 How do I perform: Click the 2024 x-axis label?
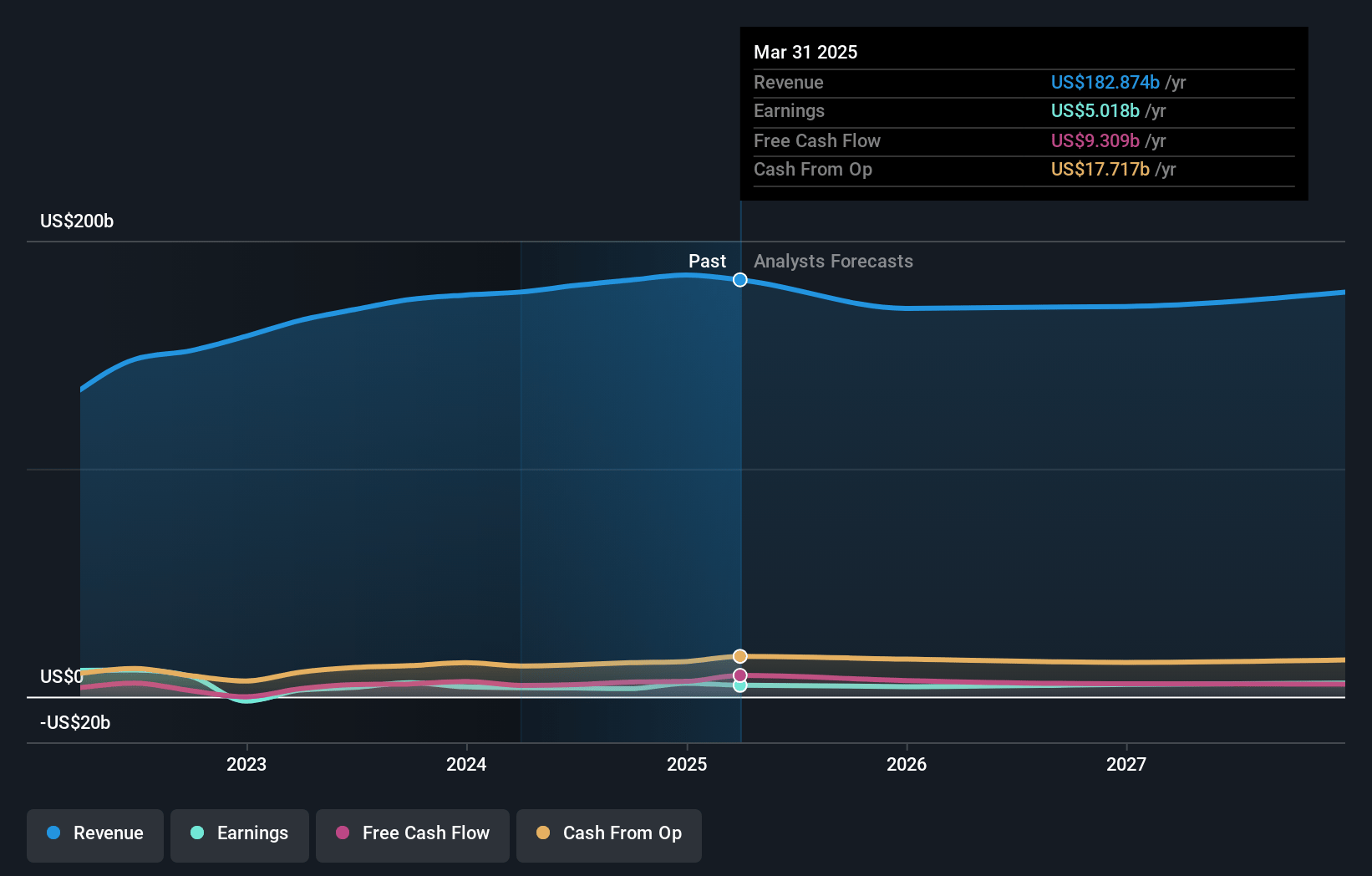tap(466, 764)
